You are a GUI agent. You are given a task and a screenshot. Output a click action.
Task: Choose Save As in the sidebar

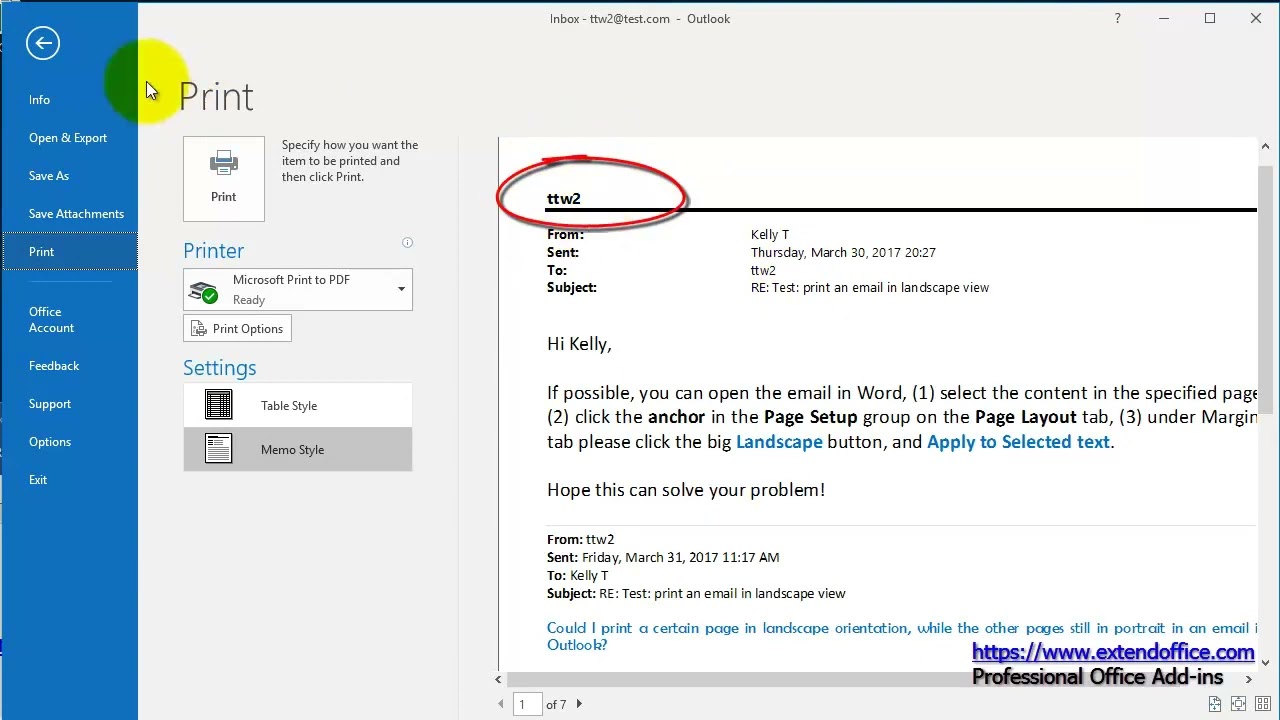[49, 176]
